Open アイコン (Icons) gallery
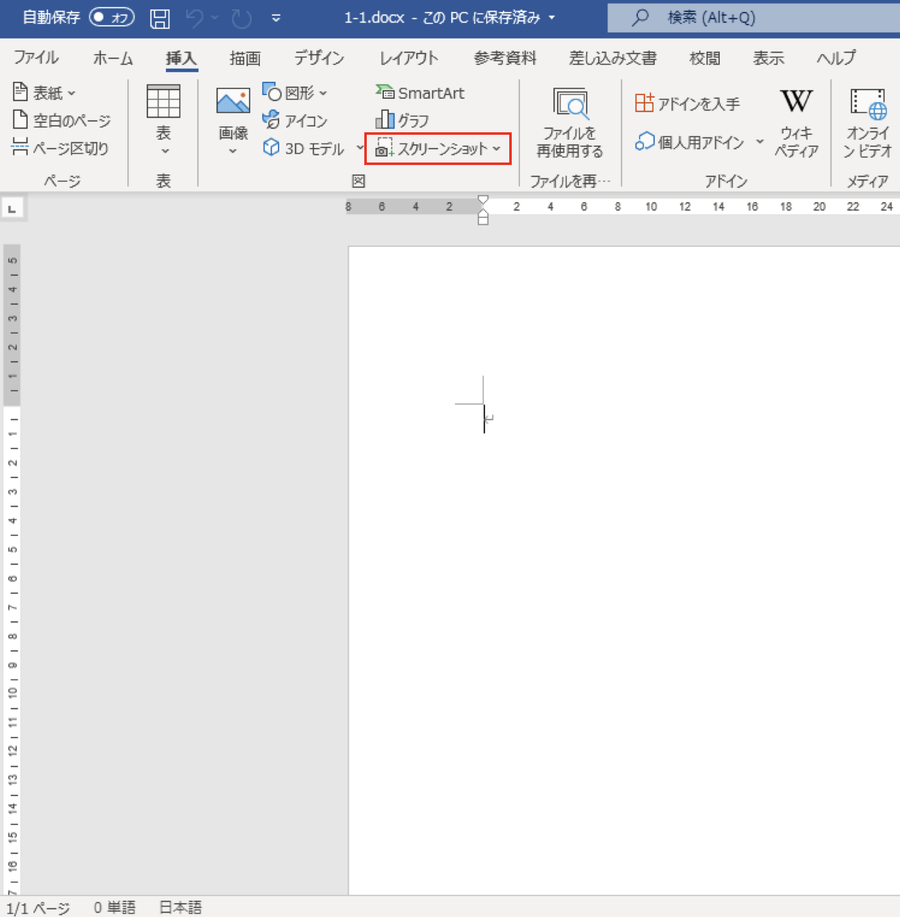The height and width of the screenshot is (917, 900). click(x=294, y=121)
